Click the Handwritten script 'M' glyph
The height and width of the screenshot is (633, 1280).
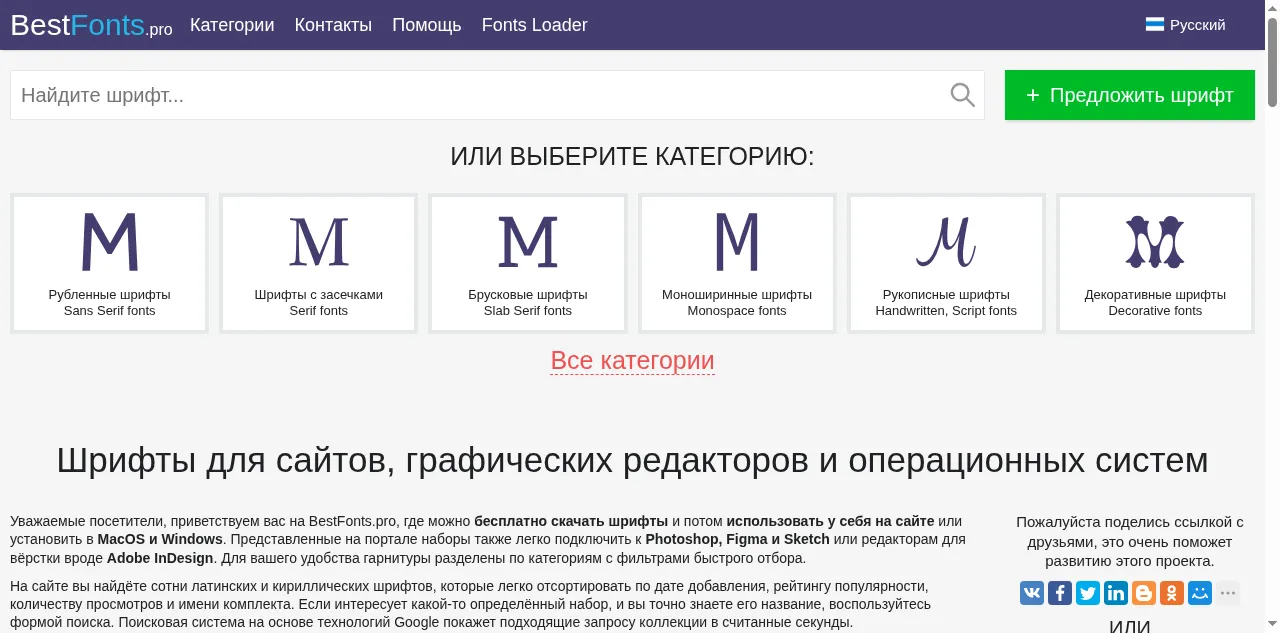coord(946,242)
